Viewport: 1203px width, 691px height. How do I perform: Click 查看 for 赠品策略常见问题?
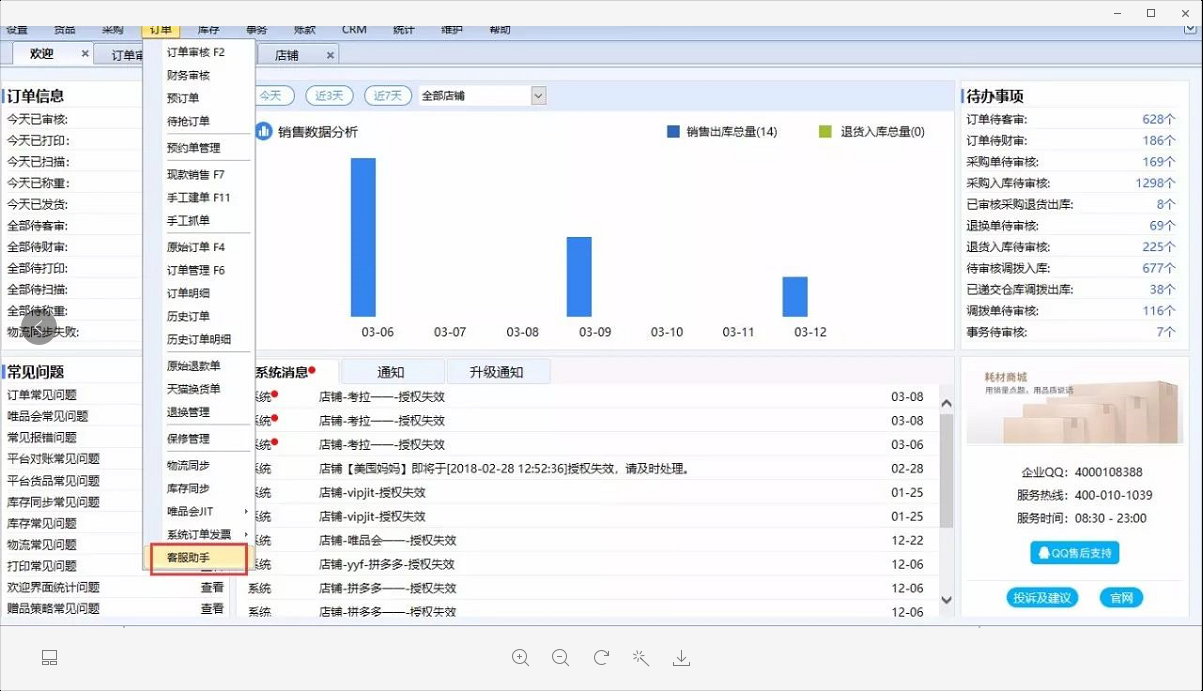pos(212,608)
